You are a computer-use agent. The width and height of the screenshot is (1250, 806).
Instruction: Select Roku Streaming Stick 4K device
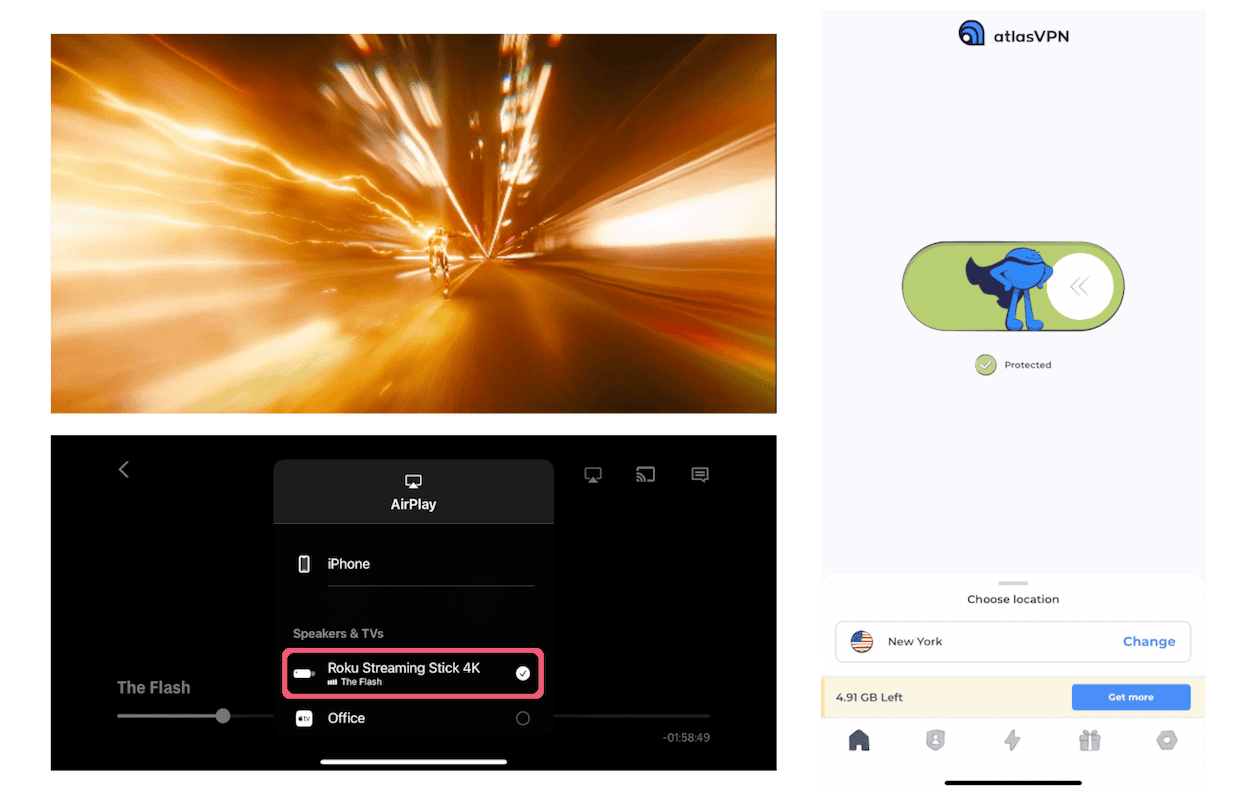pyautogui.click(x=413, y=673)
